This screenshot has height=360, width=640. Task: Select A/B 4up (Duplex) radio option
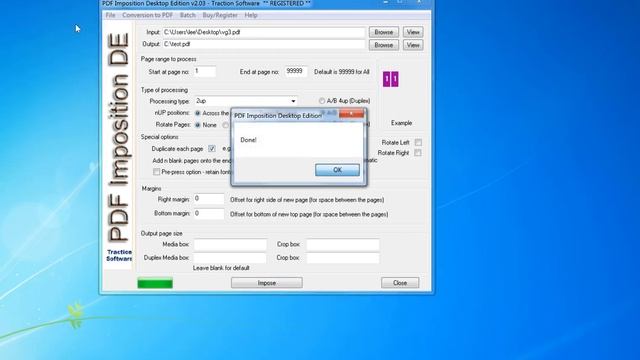click(322, 100)
